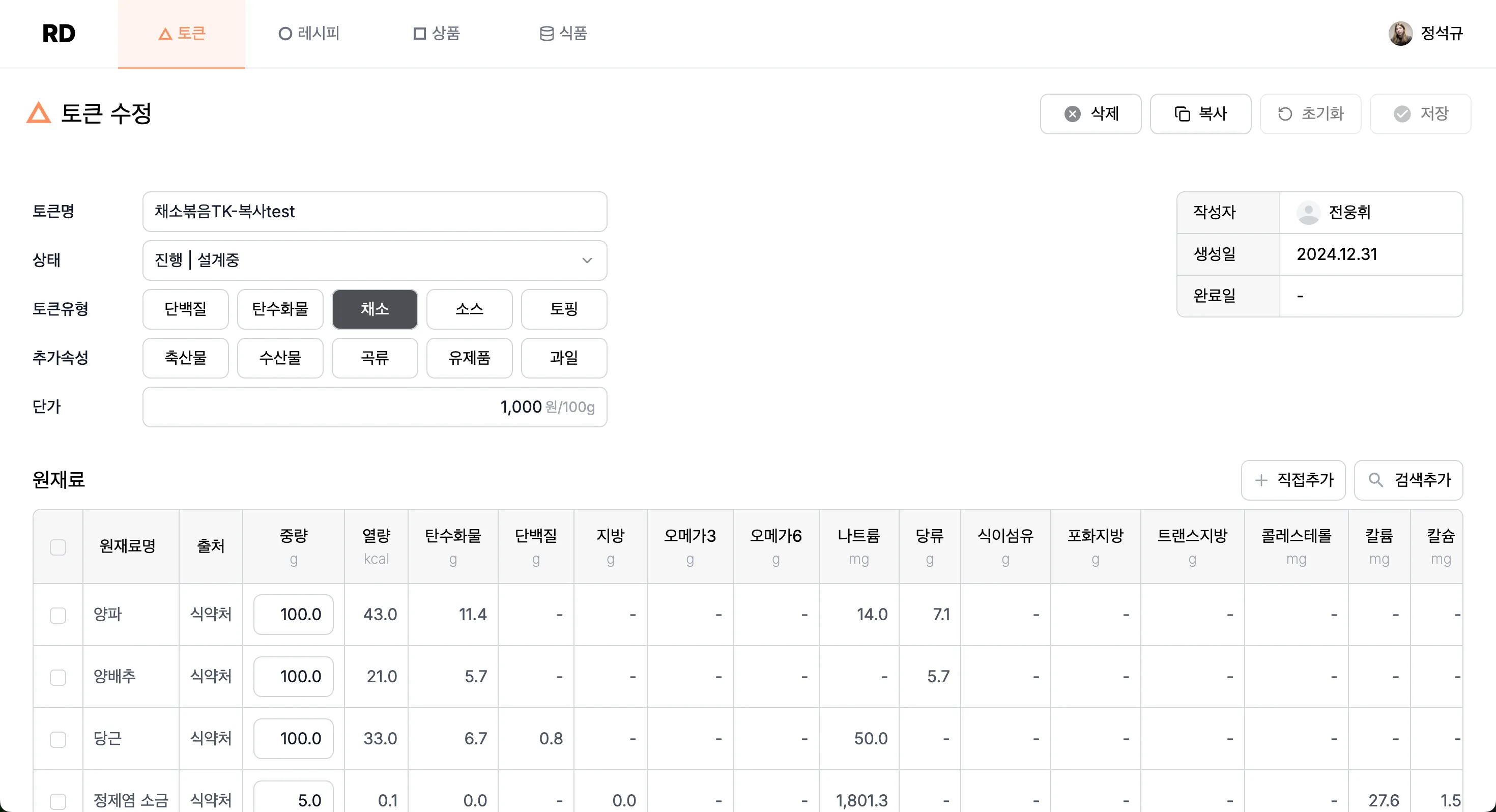Image resolution: width=1496 pixels, height=812 pixels.
Task: Click the 단가 price field
Action: coord(375,407)
